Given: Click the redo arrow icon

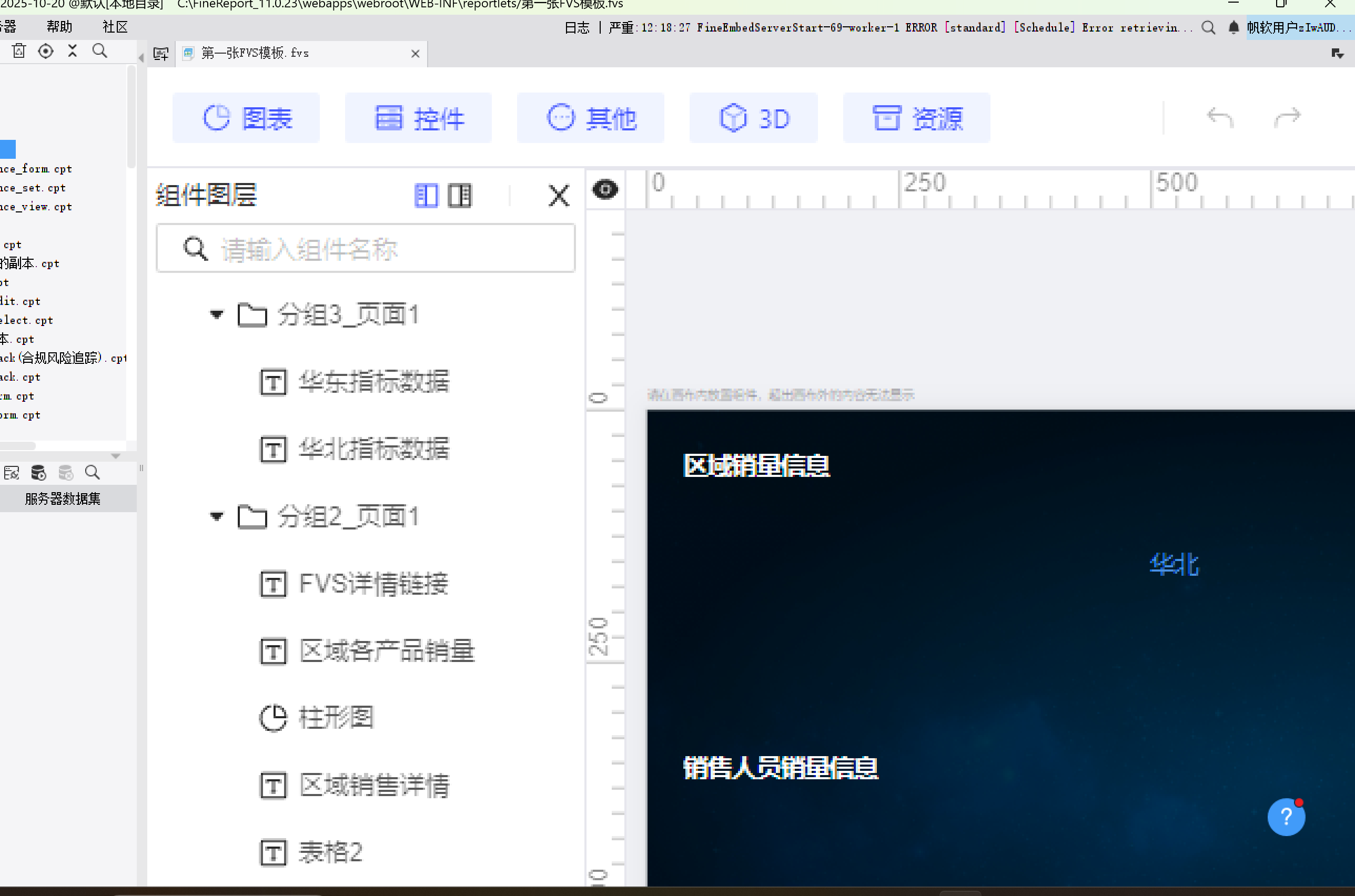Looking at the screenshot, I should pyautogui.click(x=1287, y=118).
